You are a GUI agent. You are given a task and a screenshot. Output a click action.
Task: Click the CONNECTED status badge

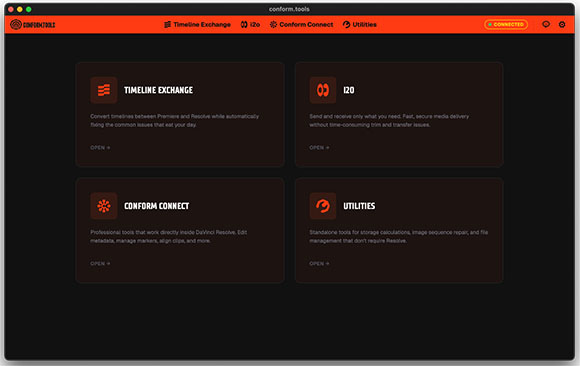coord(506,24)
